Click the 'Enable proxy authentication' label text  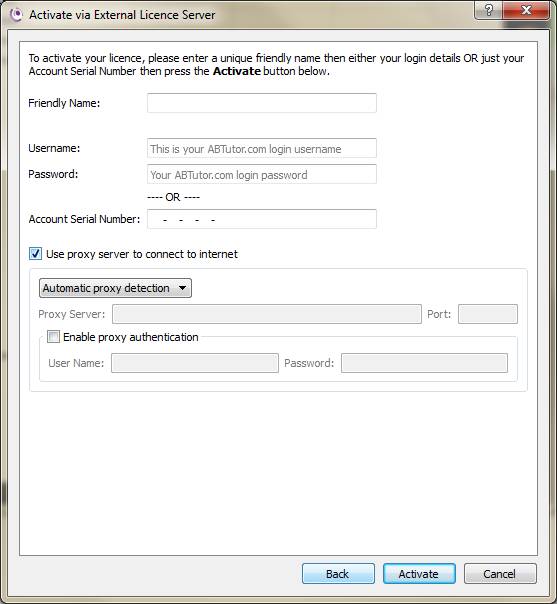click(x=131, y=337)
